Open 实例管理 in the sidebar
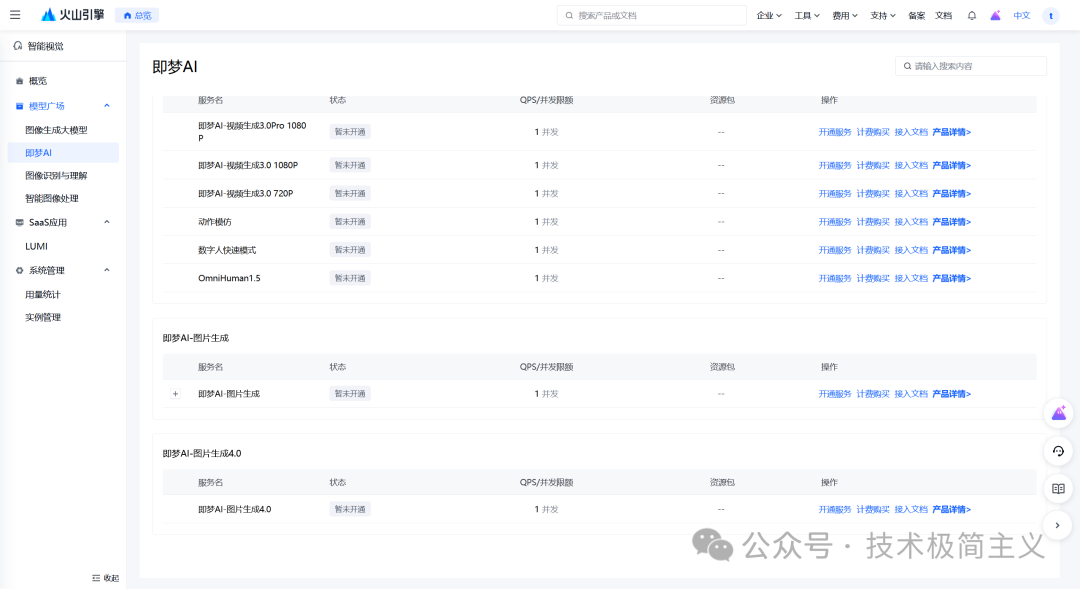This screenshot has height=589, width=1080. tap(43, 317)
